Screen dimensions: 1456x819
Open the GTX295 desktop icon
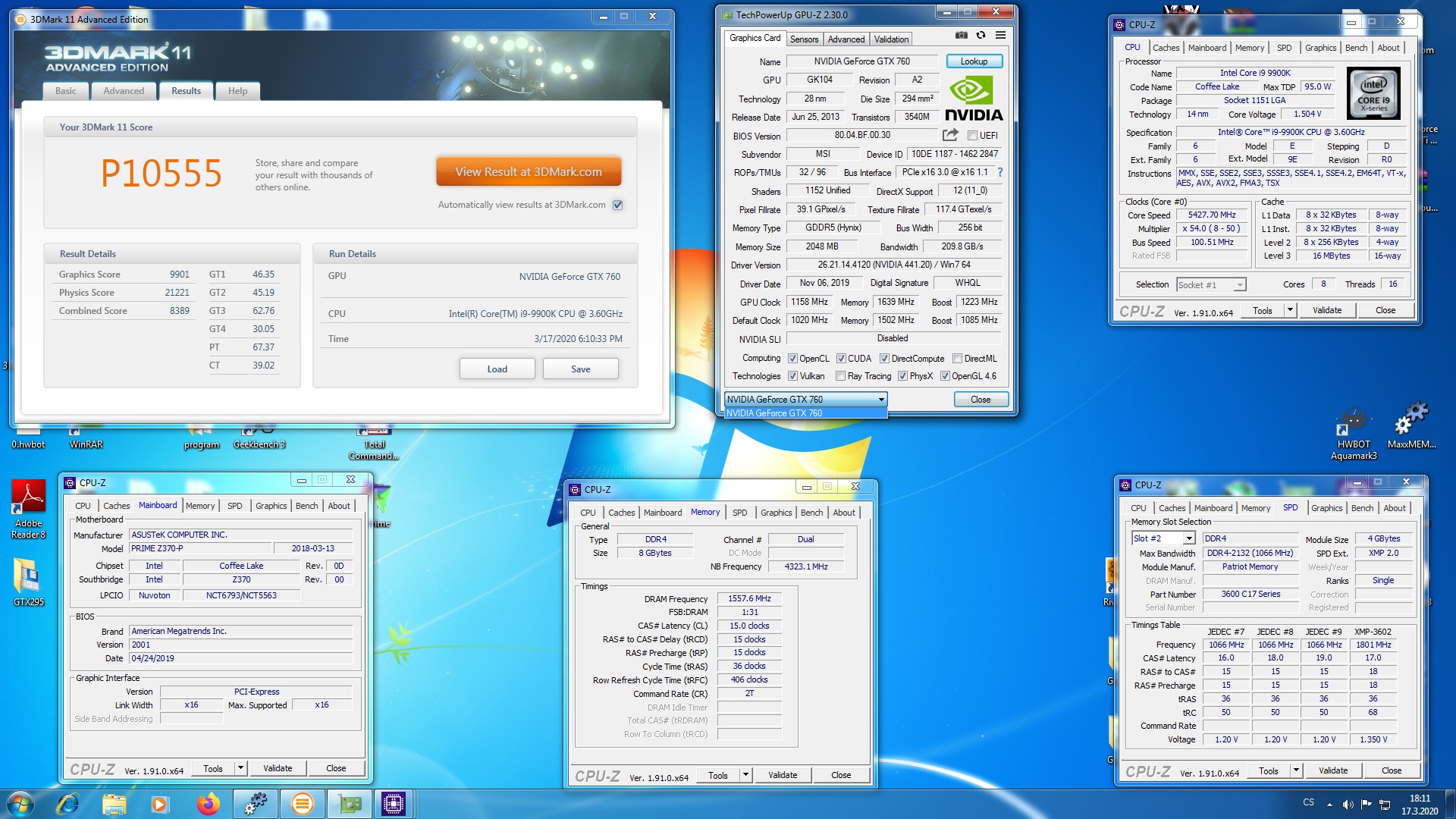click(29, 582)
